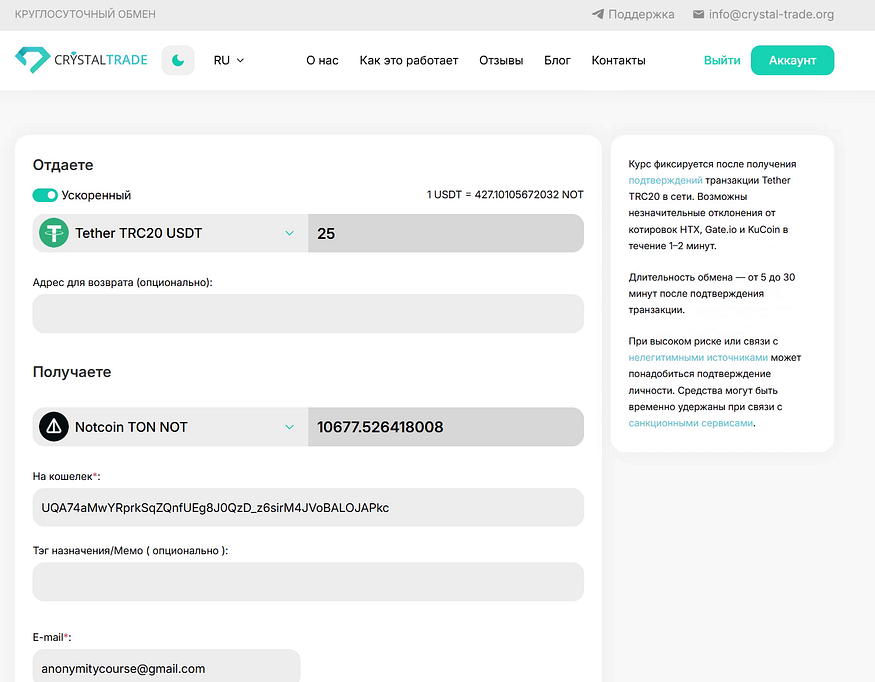
Task: Click the Telegram support plane icon
Action: point(598,14)
